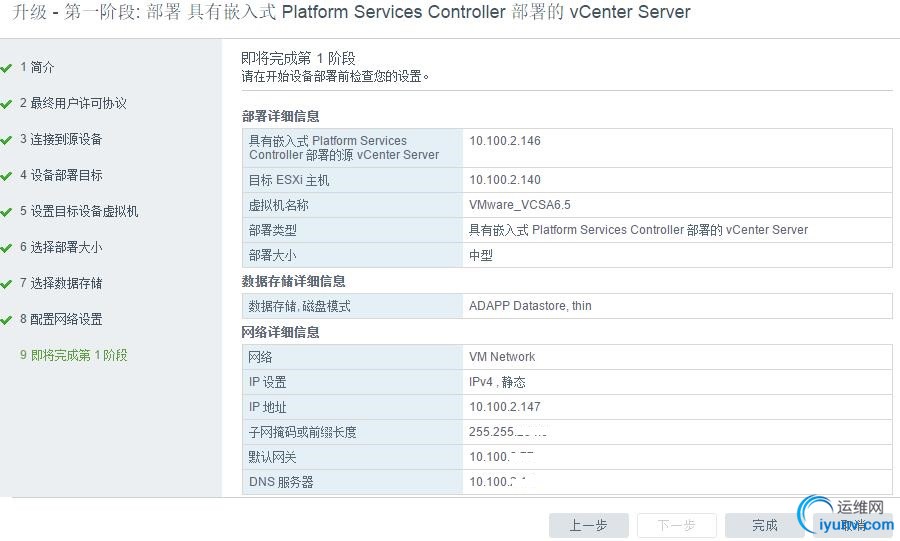Select step 3 连接到源设备
Screen dimensions: 900x541
click(x=61, y=139)
